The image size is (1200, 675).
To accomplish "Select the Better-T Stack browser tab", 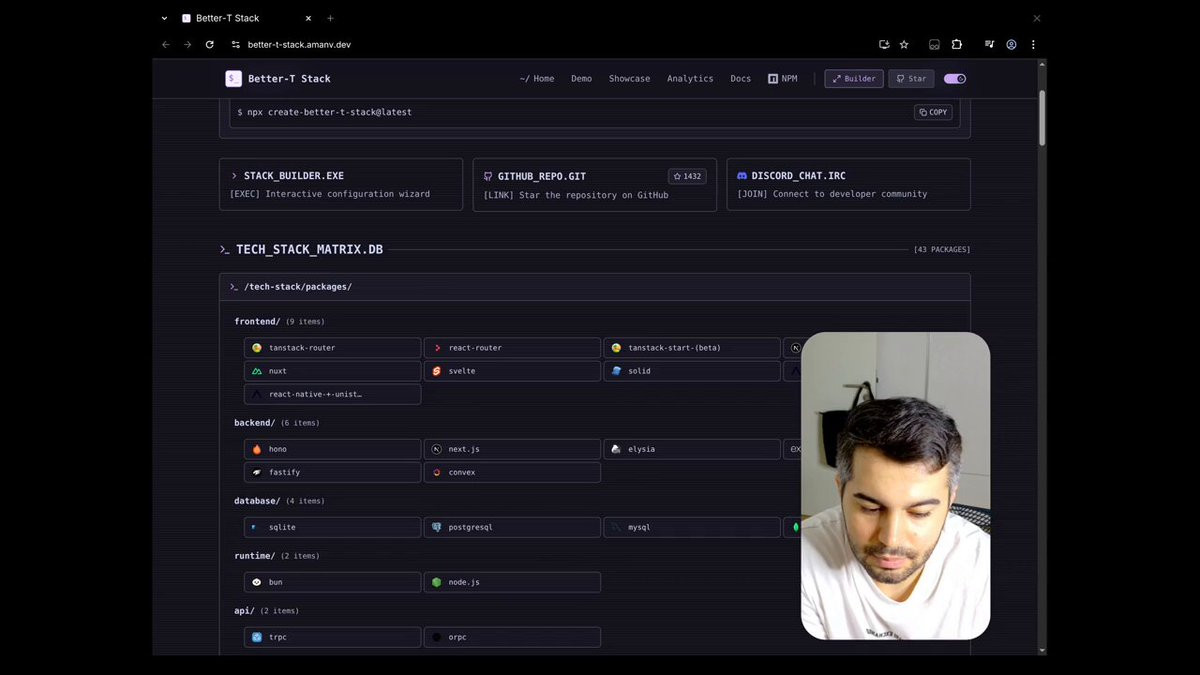I will [247, 18].
